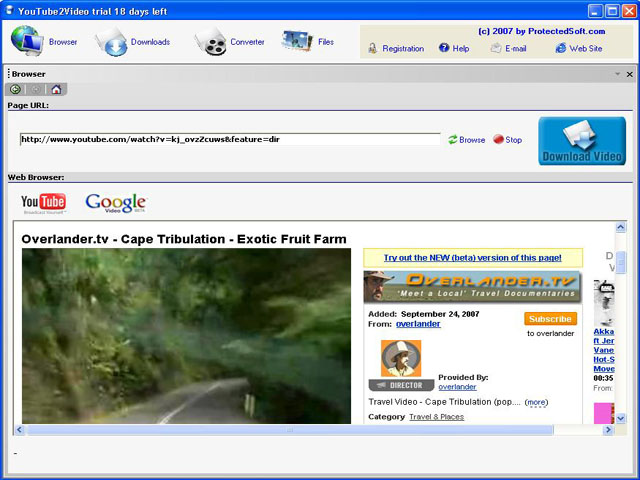The width and height of the screenshot is (640, 480).
Task: Click the red Stop icon
Action: [x=498, y=140]
